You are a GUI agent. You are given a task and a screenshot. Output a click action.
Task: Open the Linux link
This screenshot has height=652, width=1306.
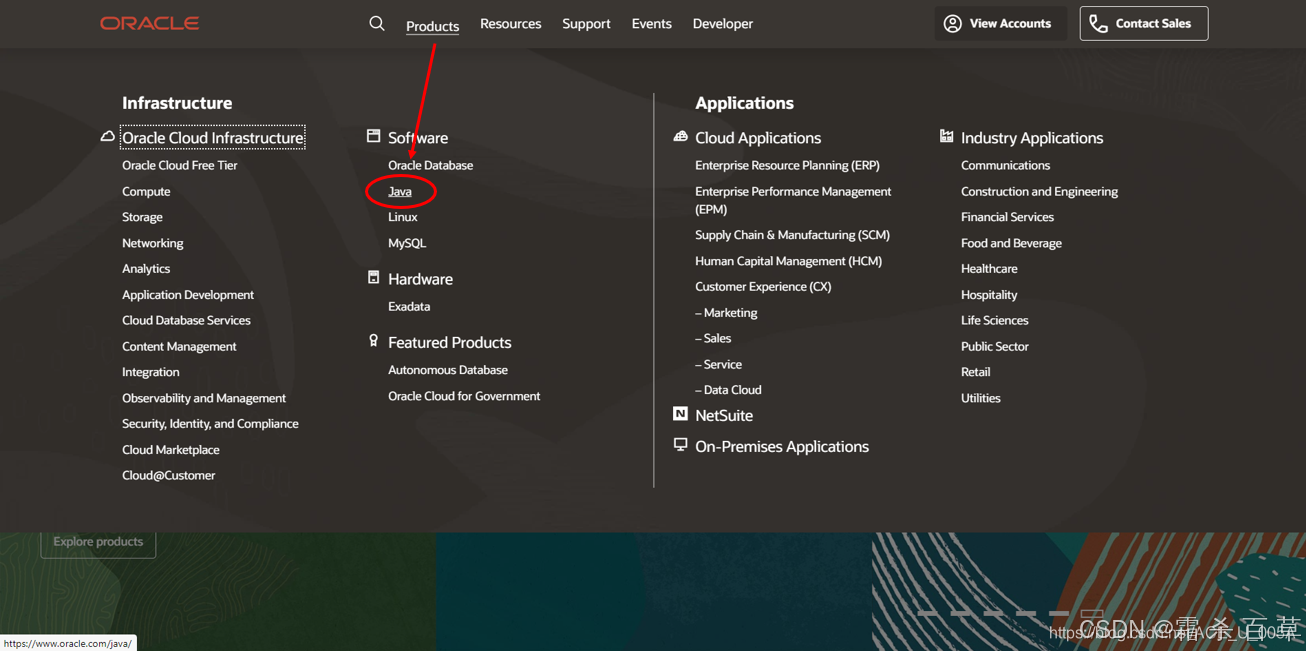click(403, 217)
